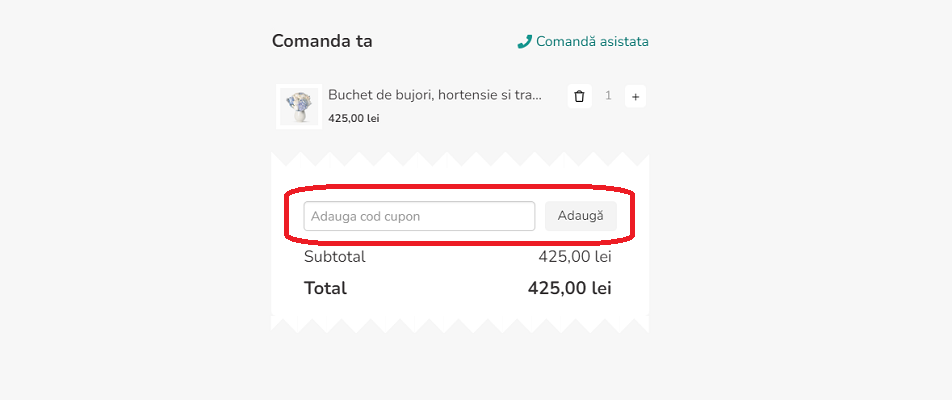This screenshot has width=952, height=400.
Task: Delete the bouquet with the trash icon
Action: click(579, 97)
